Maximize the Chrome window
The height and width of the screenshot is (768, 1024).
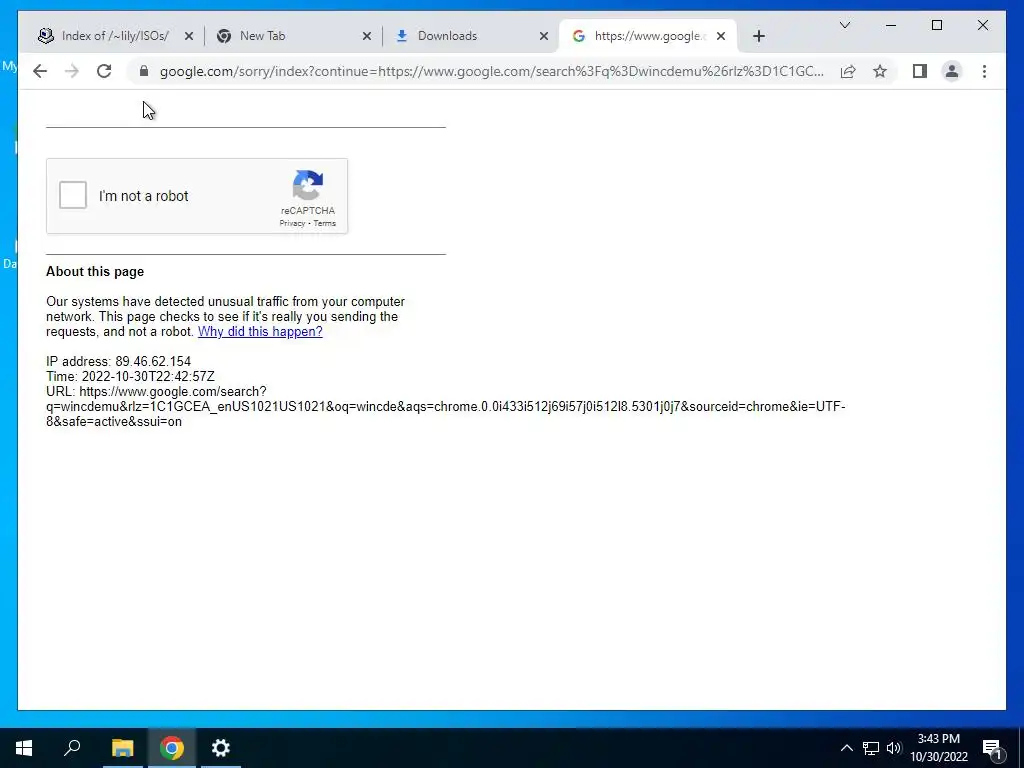click(936, 25)
